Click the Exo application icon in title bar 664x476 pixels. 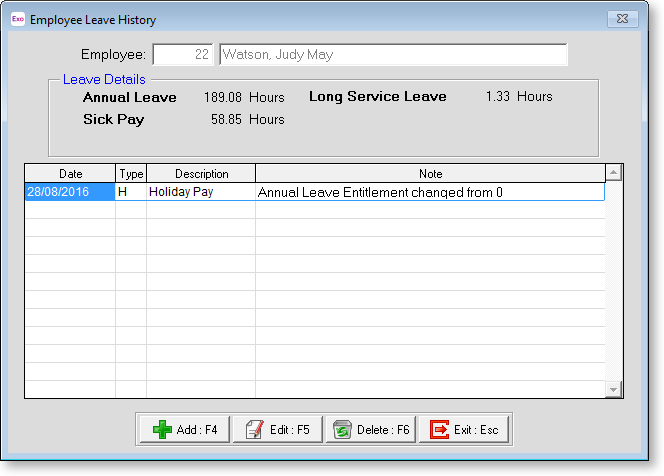coord(17,19)
